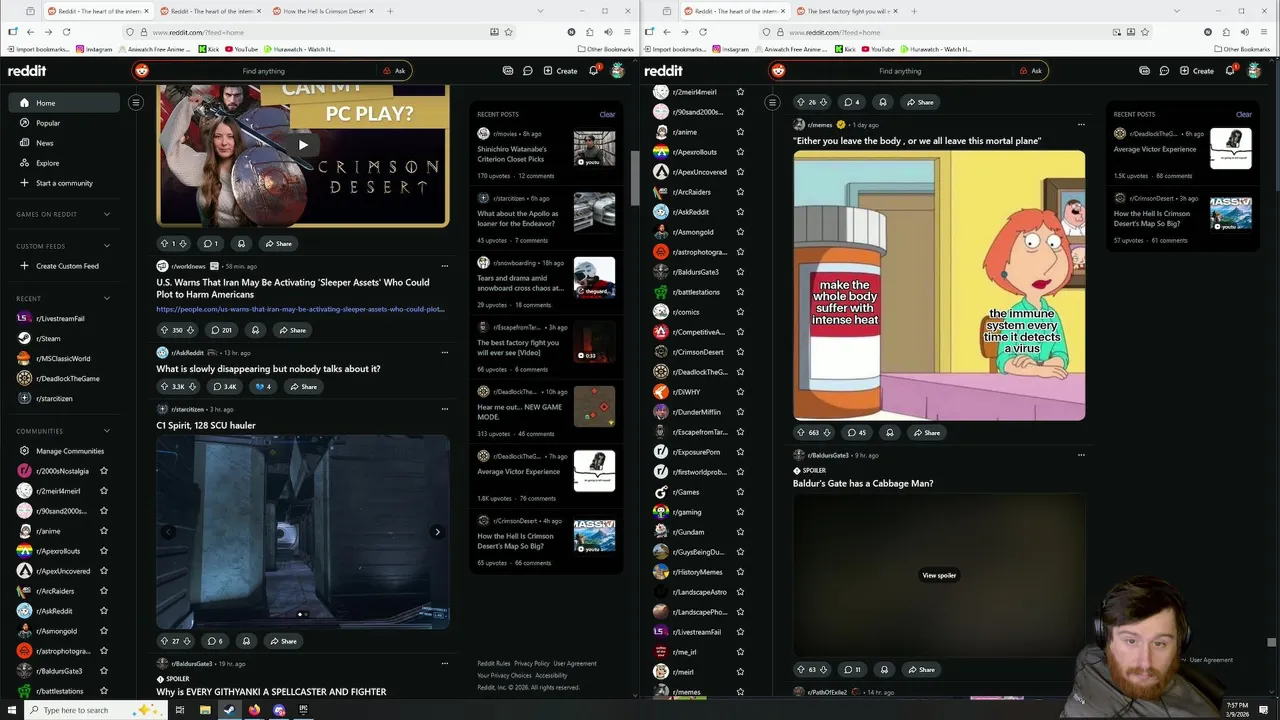Screen dimensions: 1280x720
Task: Open overflow menu on Cabbage Man post
Action: point(1081,455)
